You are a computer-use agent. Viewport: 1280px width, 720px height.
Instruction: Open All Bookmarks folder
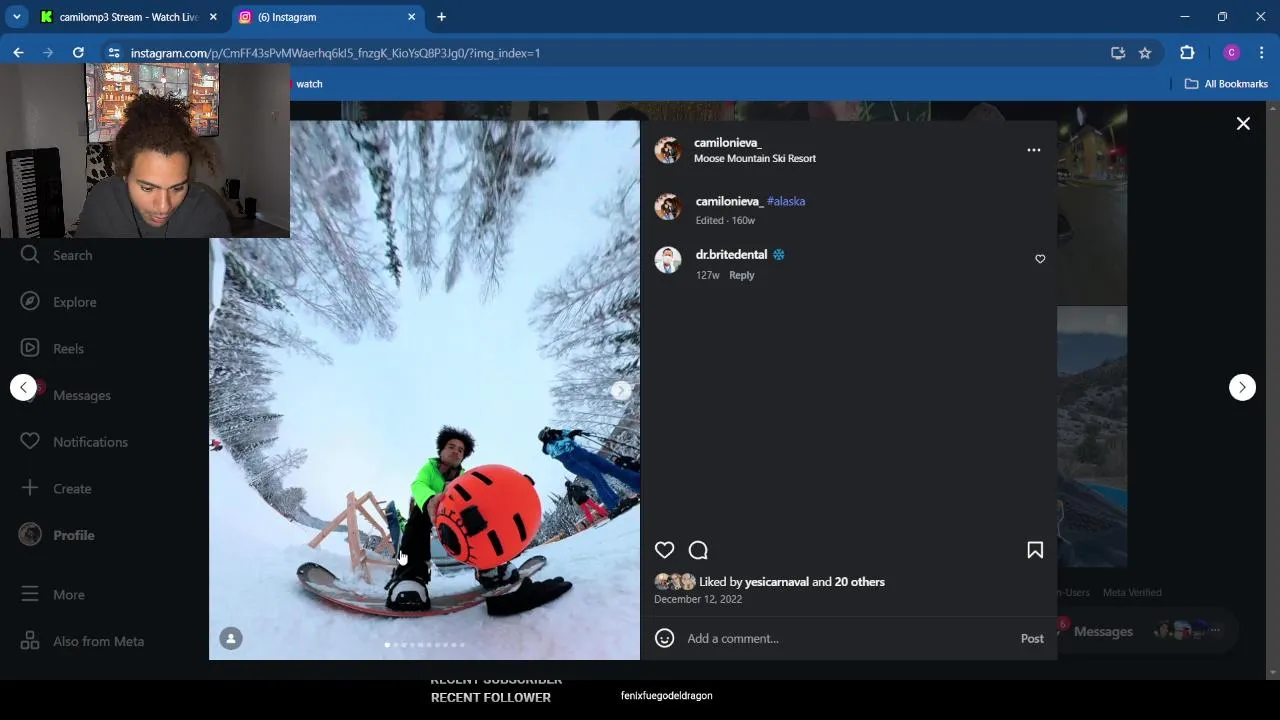(1226, 84)
